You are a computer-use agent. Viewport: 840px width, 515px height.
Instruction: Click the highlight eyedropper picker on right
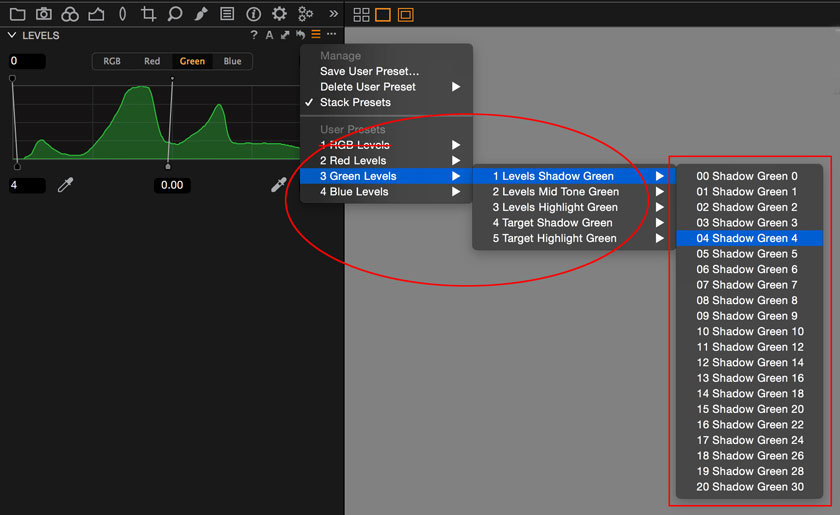(x=279, y=185)
